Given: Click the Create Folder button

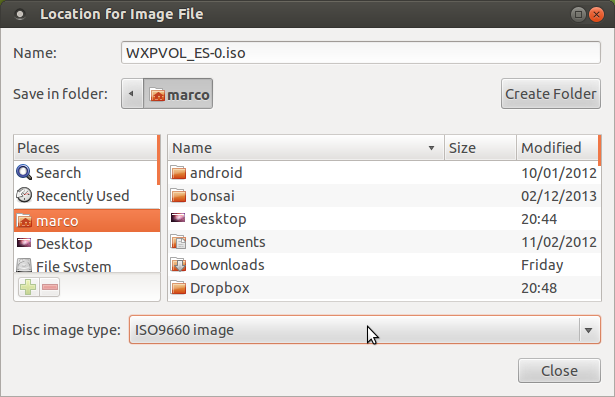Looking at the screenshot, I should [551, 94].
